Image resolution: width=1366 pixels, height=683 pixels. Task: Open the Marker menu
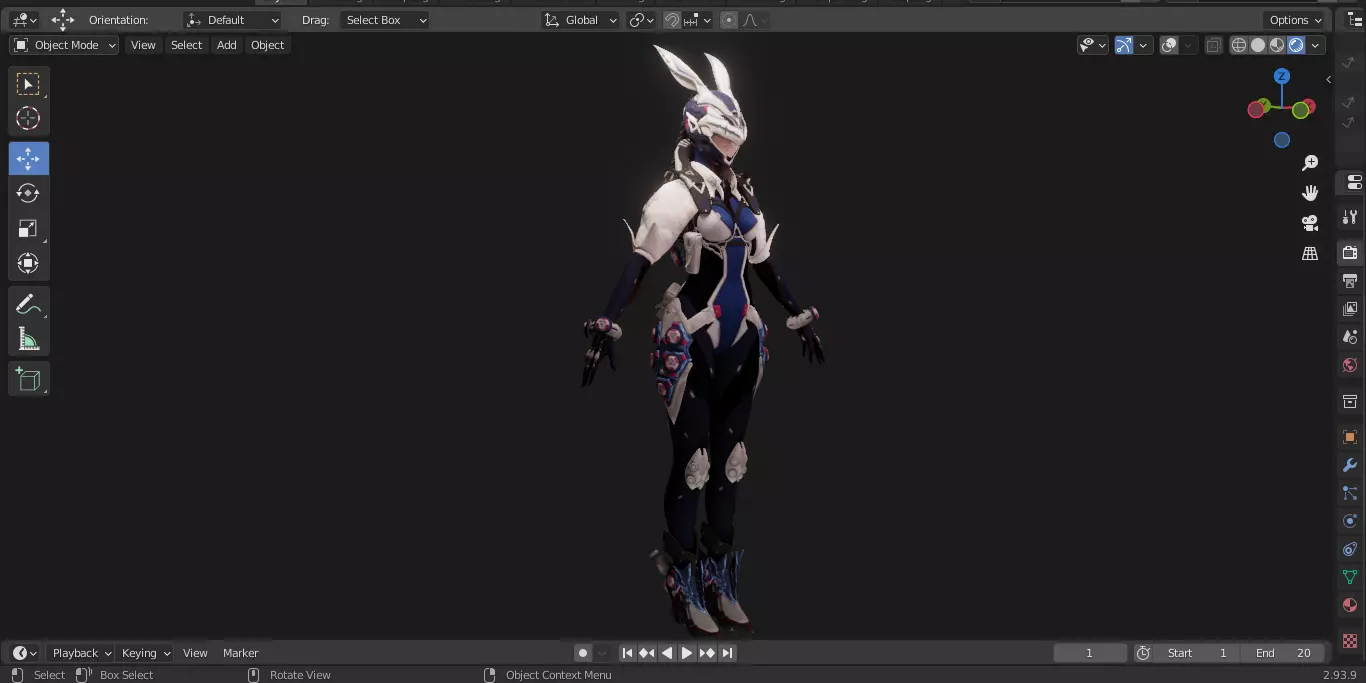pyautogui.click(x=240, y=653)
